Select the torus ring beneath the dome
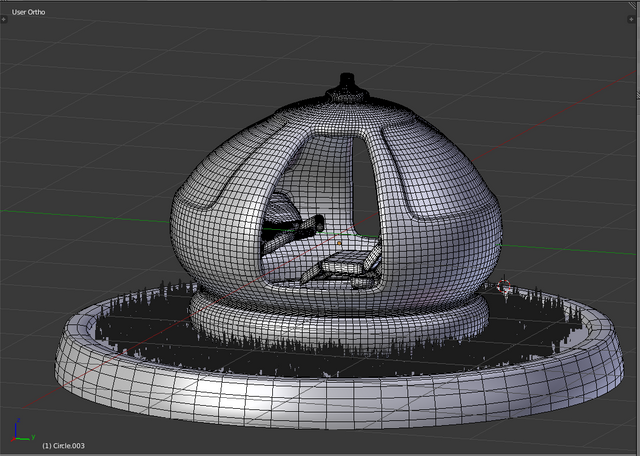 339,327
